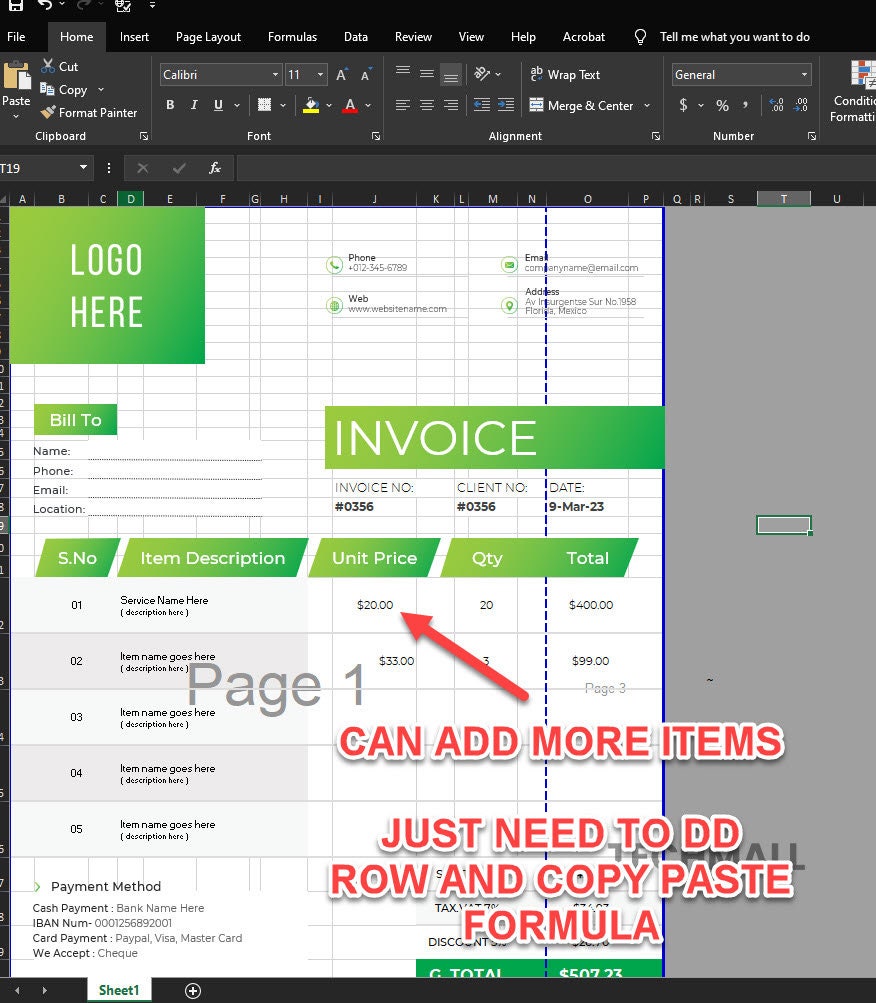Apply the Percent Style format

click(721, 105)
